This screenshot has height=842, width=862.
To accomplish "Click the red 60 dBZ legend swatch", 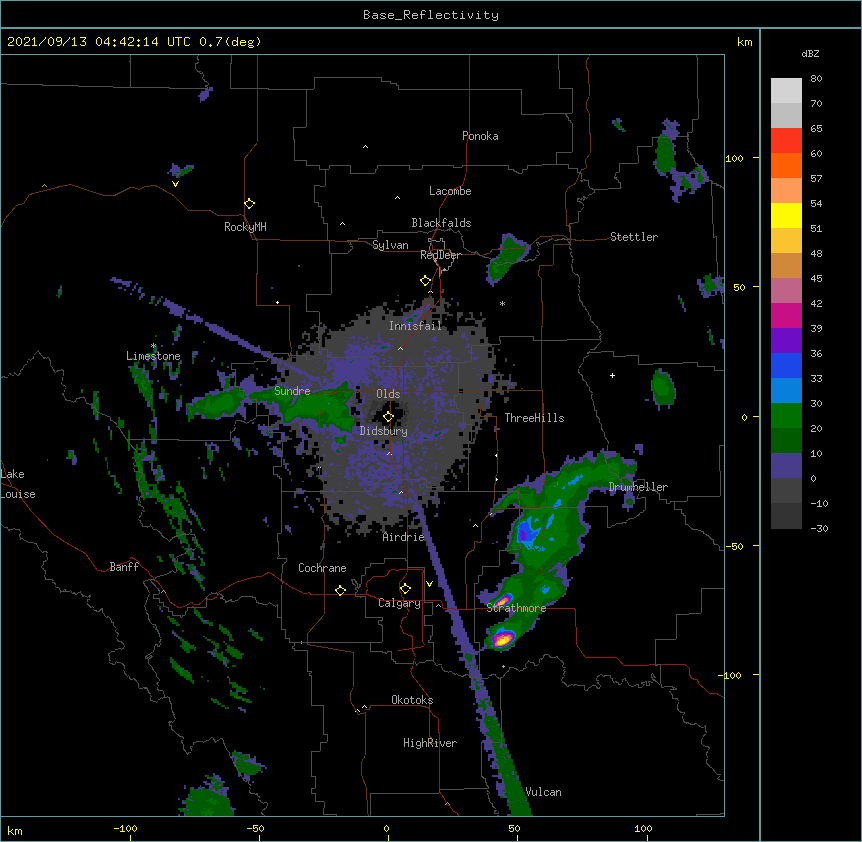I will click(x=786, y=141).
